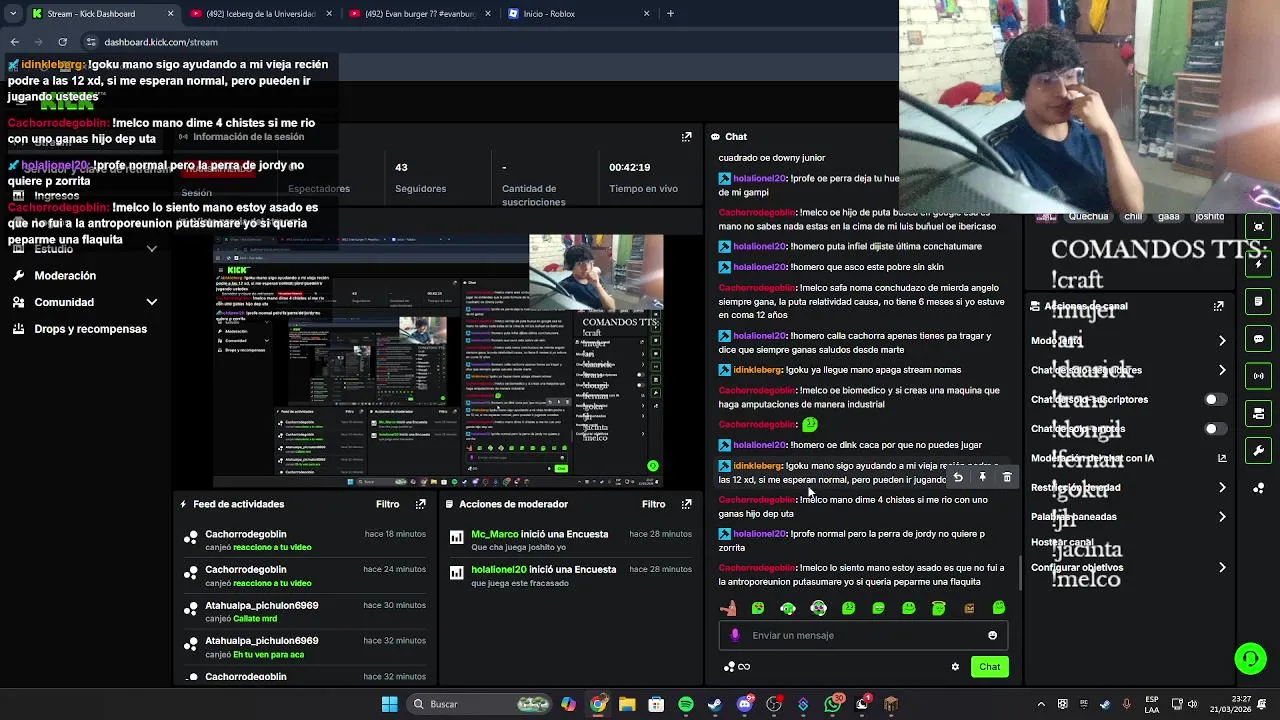Toggle Chat de solo suscriptores switch

[1215, 399]
